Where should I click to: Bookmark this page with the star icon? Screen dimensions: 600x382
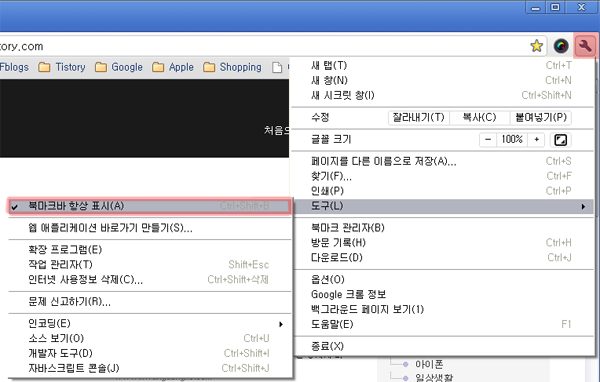[x=536, y=46]
